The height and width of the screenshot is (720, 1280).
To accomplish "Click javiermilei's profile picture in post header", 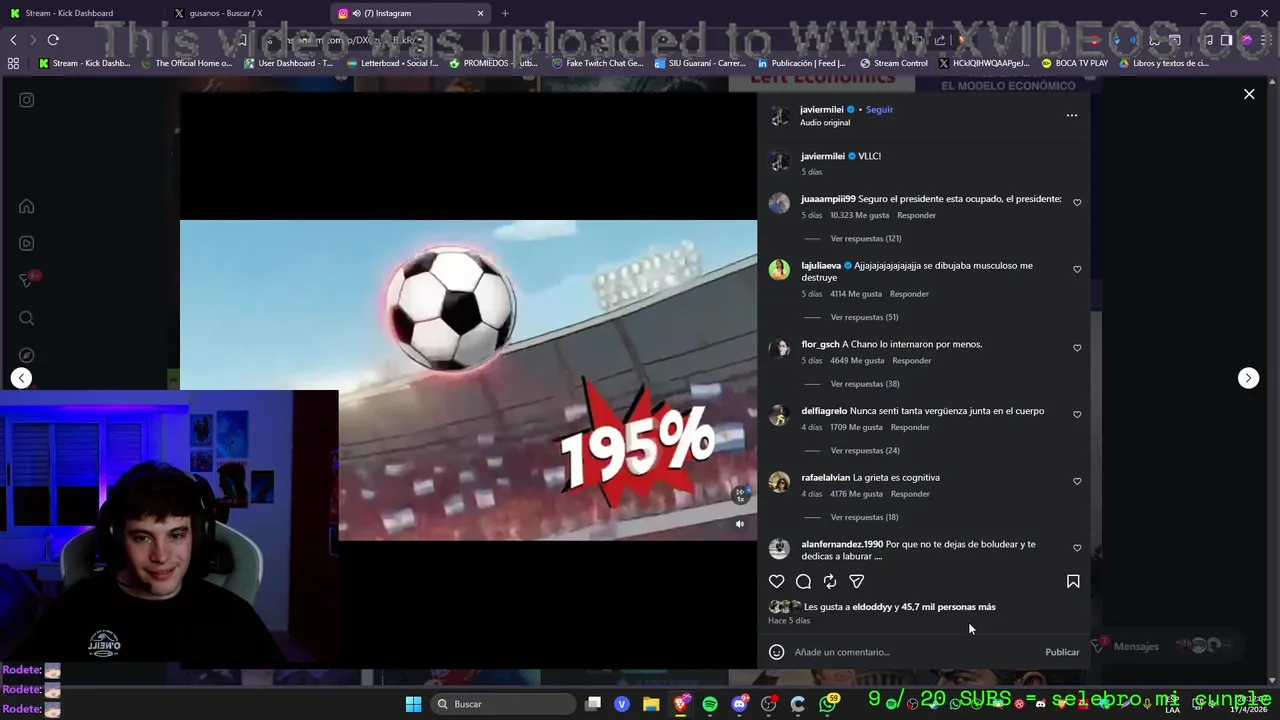I will (x=779, y=116).
